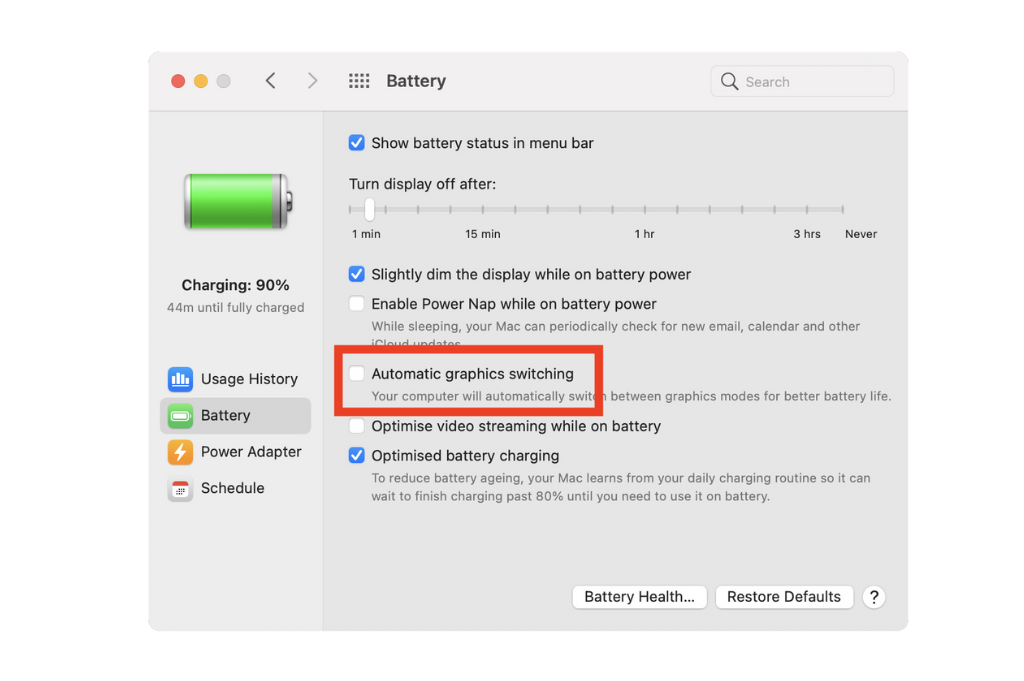Enable Optimise video streaming while on battery

[357, 426]
